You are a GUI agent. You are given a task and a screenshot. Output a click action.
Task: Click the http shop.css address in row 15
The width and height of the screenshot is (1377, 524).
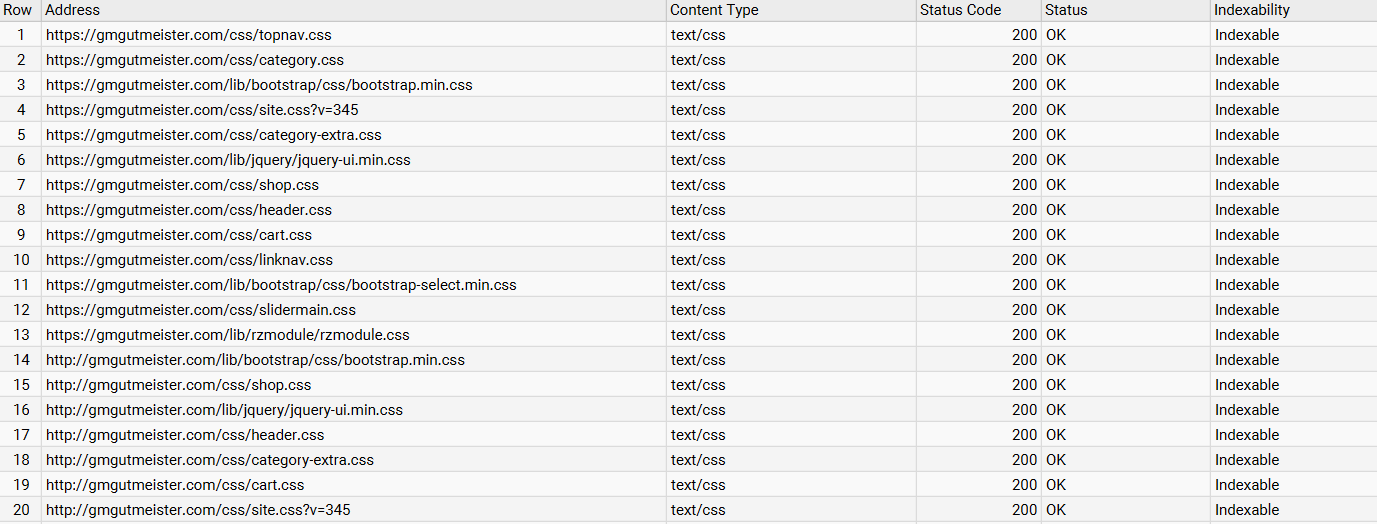point(178,385)
